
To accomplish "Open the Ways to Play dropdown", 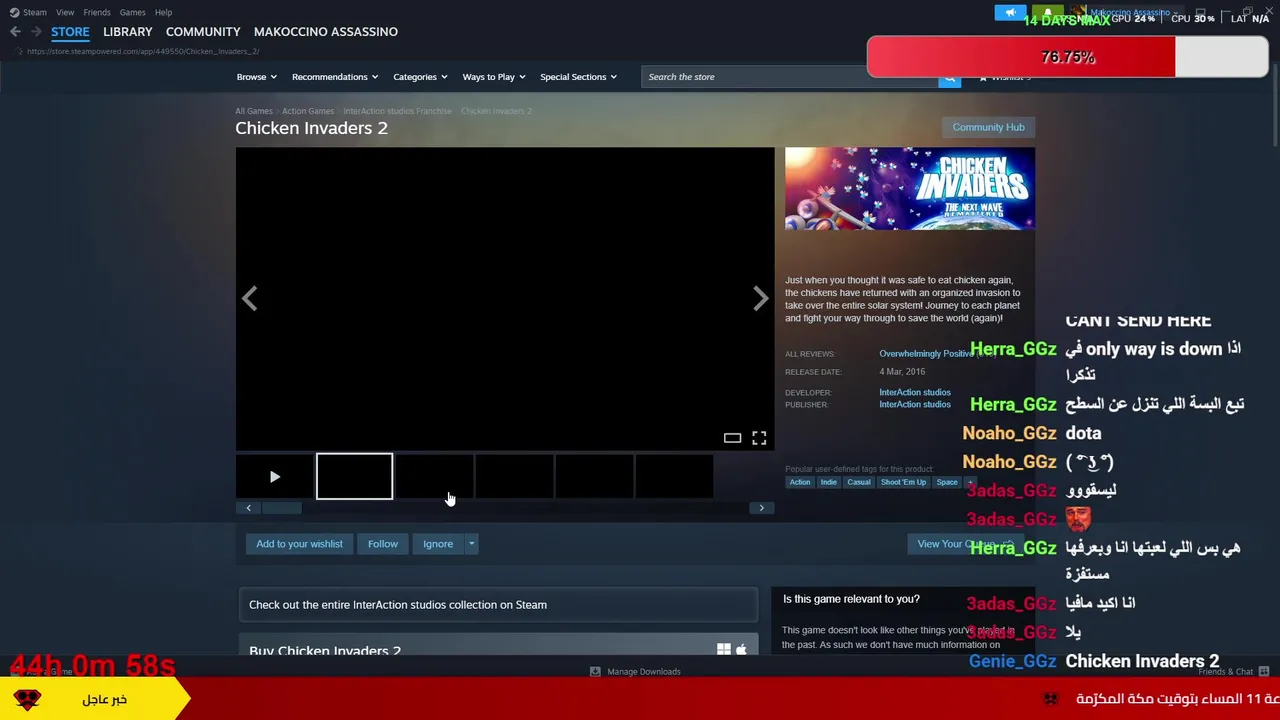I will [493, 77].
